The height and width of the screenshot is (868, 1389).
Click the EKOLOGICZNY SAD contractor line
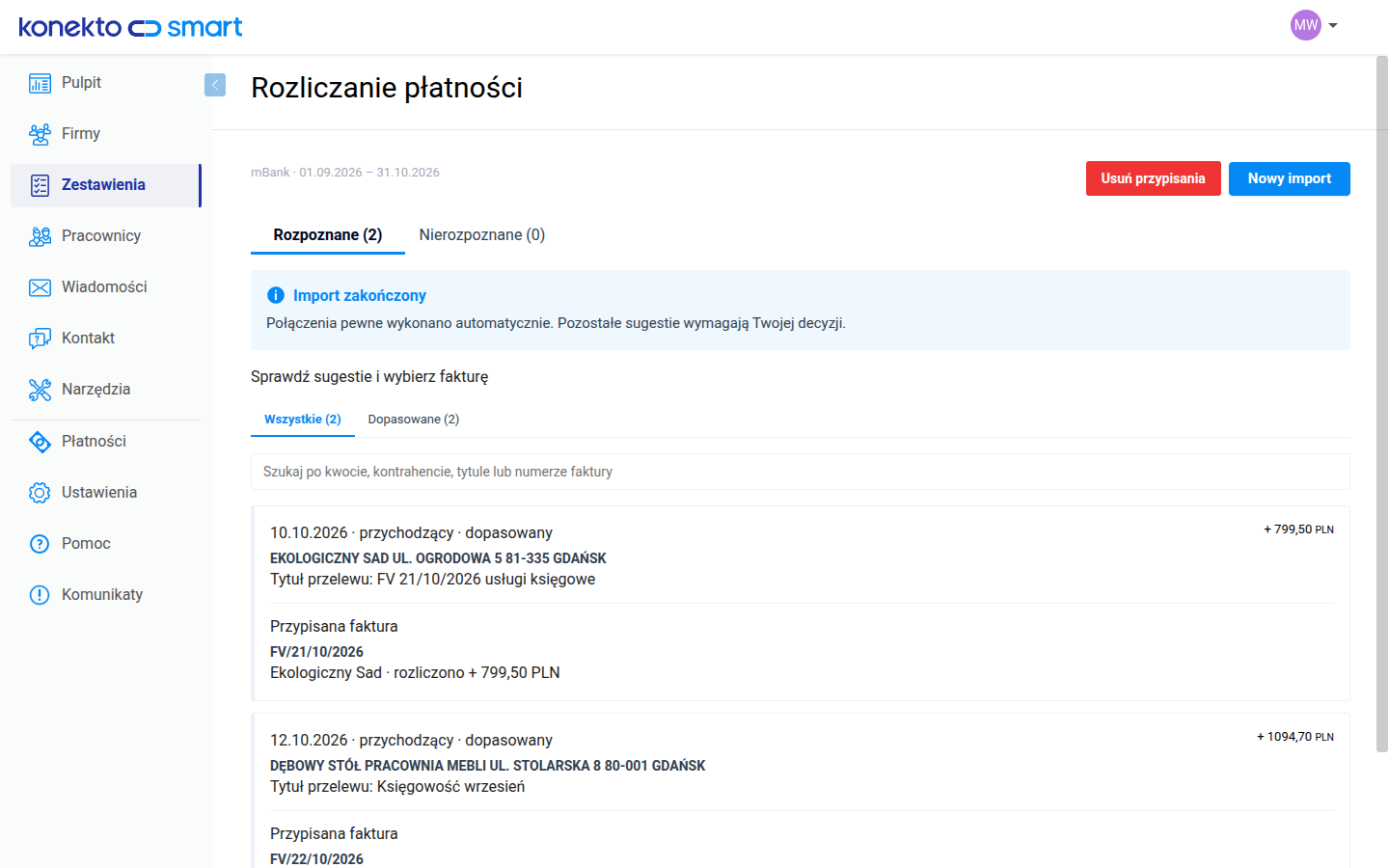(x=438, y=558)
